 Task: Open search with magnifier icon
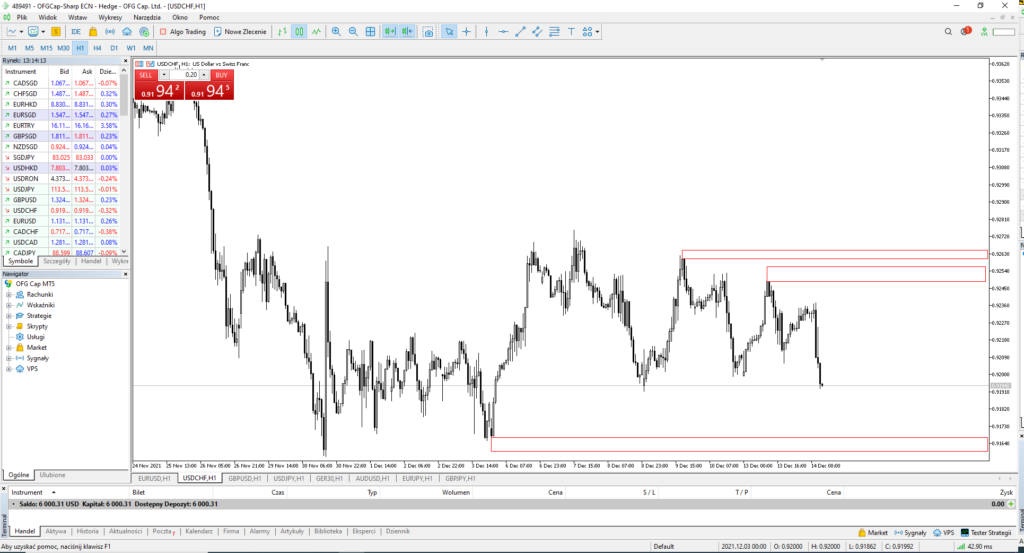click(x=949, y=32)
